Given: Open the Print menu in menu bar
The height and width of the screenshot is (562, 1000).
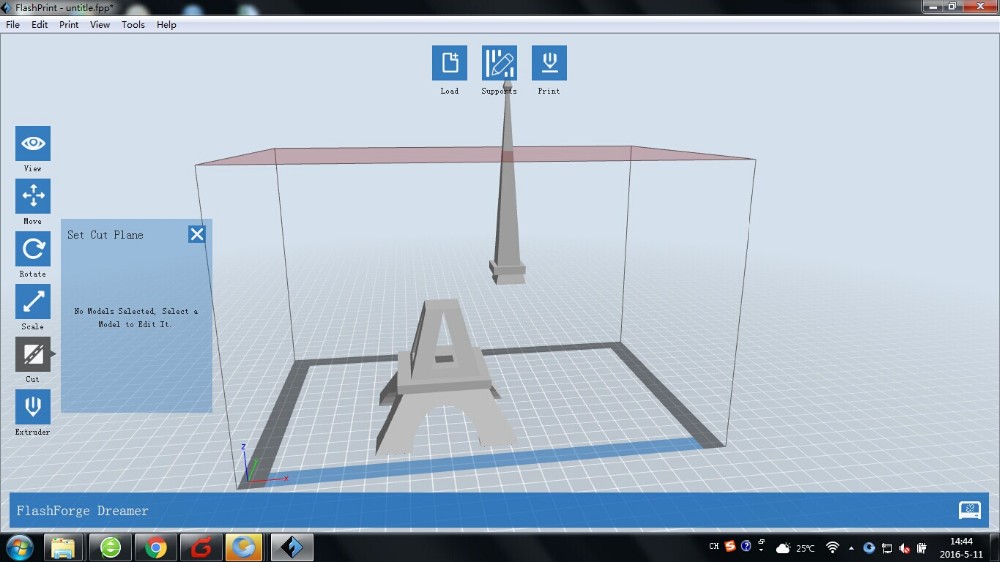Looking at the screenshot, I should click(x=68, y=25).
